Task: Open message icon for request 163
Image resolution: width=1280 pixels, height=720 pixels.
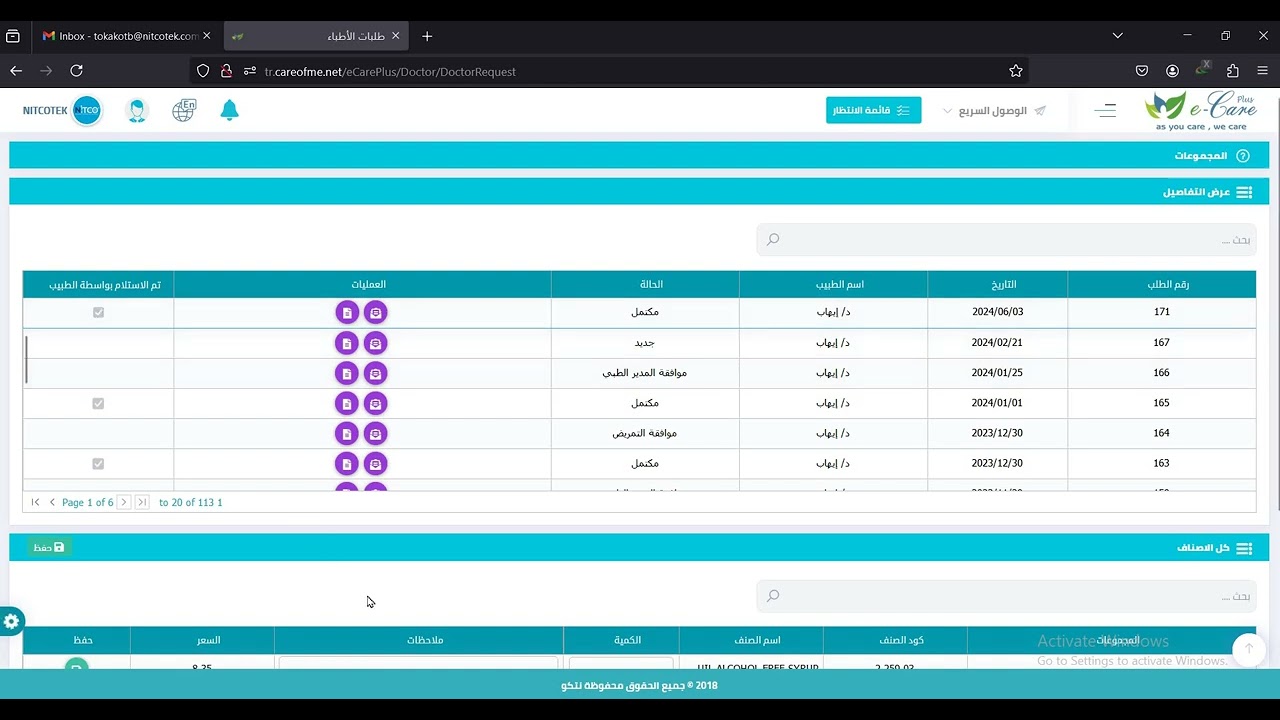Action: [375, 463]
